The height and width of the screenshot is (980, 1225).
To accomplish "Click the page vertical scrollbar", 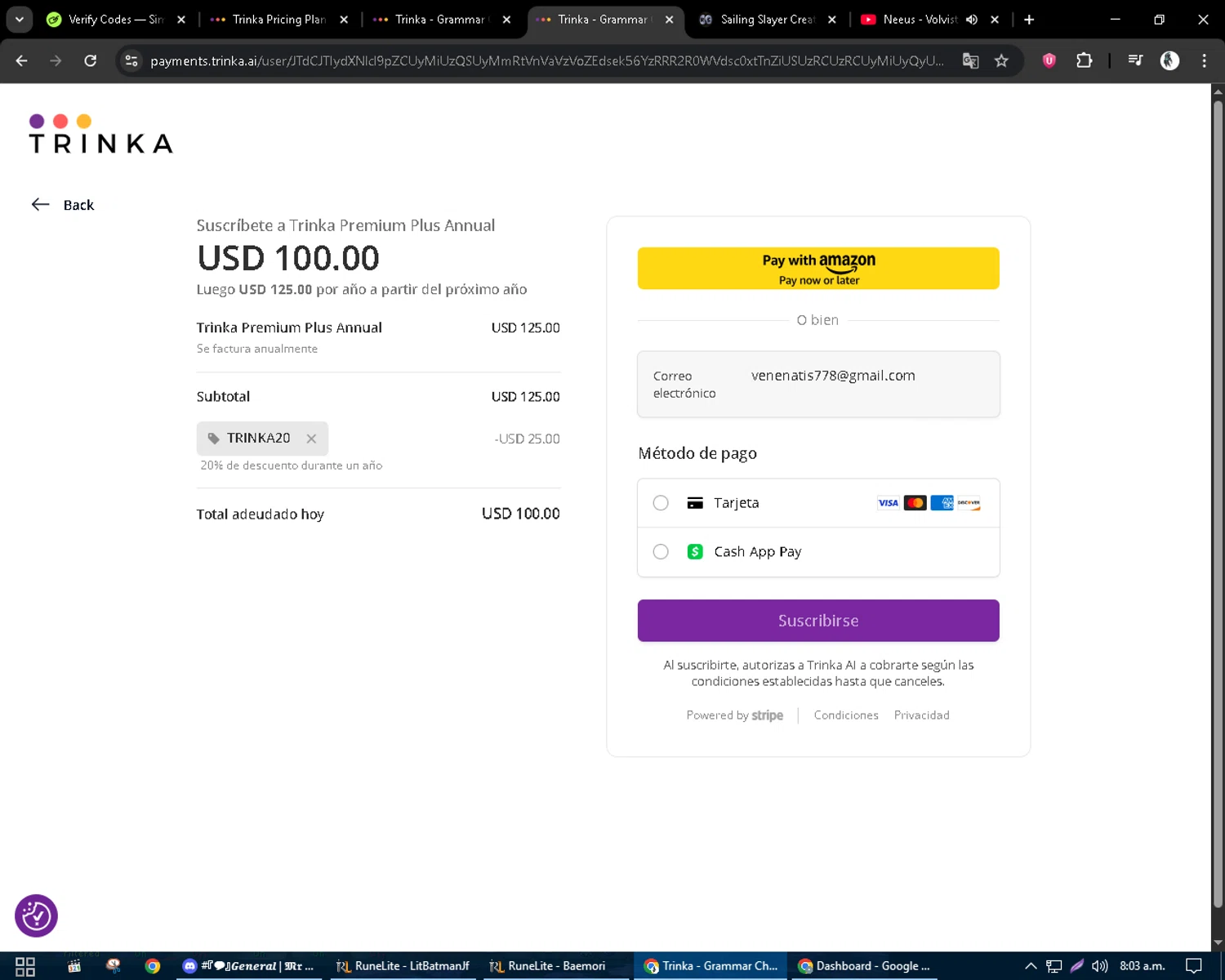I will (1218, 502).
